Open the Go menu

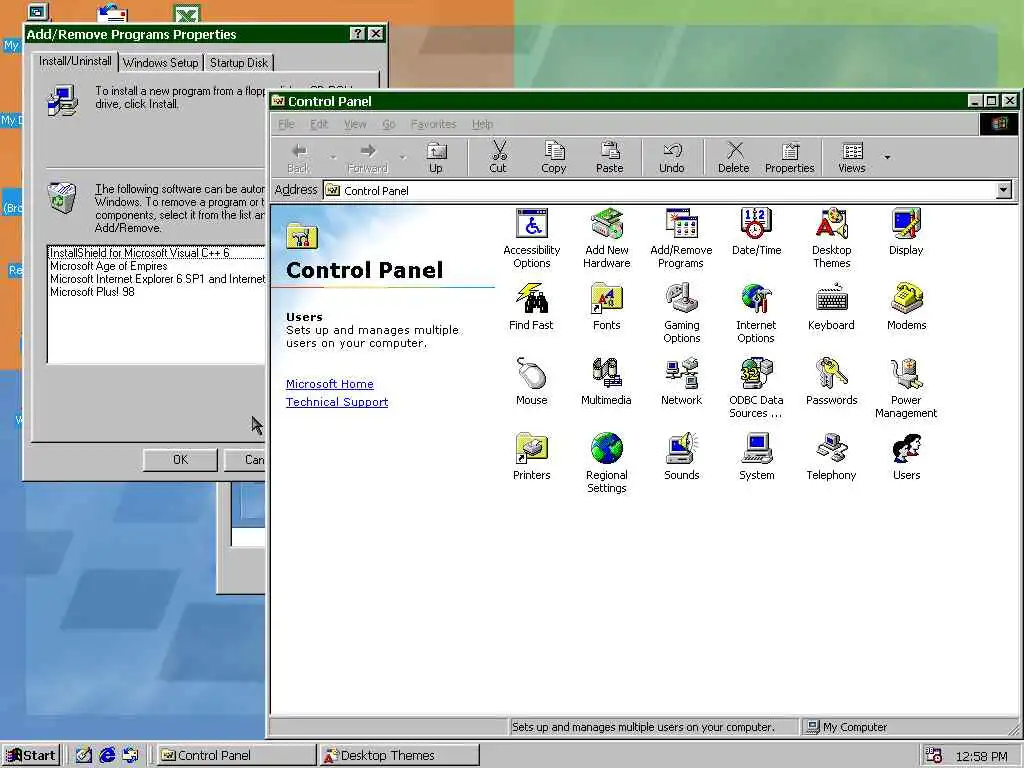tap(389, 124)
